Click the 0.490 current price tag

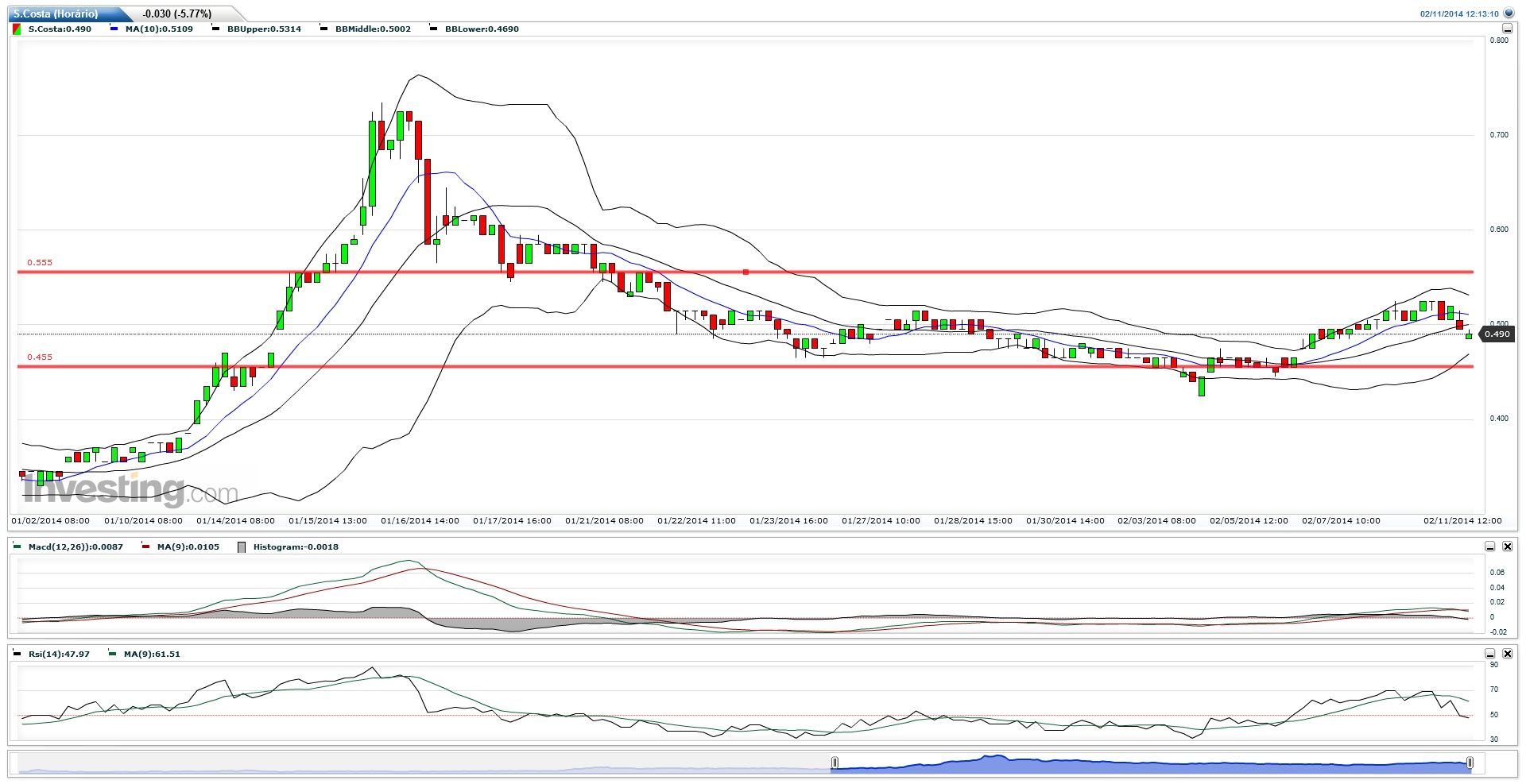pyautogui.click(x=1497, y=334)
